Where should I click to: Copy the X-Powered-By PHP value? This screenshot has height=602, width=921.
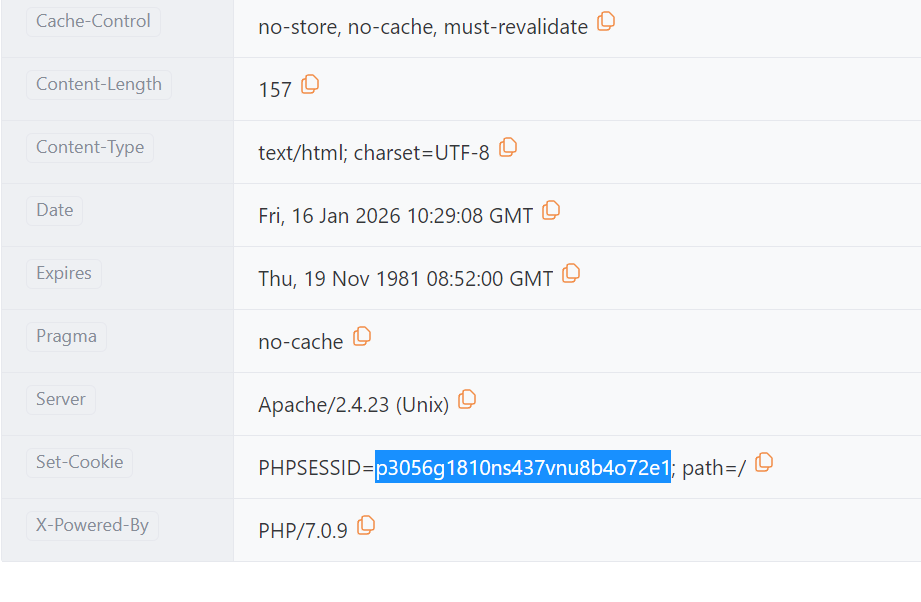click(x=365, y=526)
